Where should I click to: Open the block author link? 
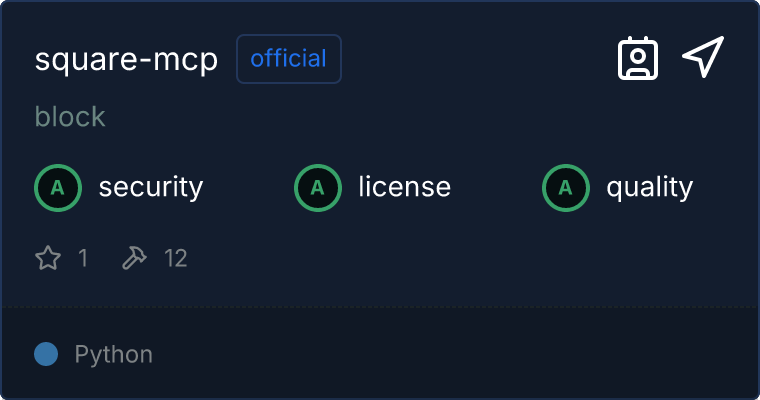click(70, 117)
